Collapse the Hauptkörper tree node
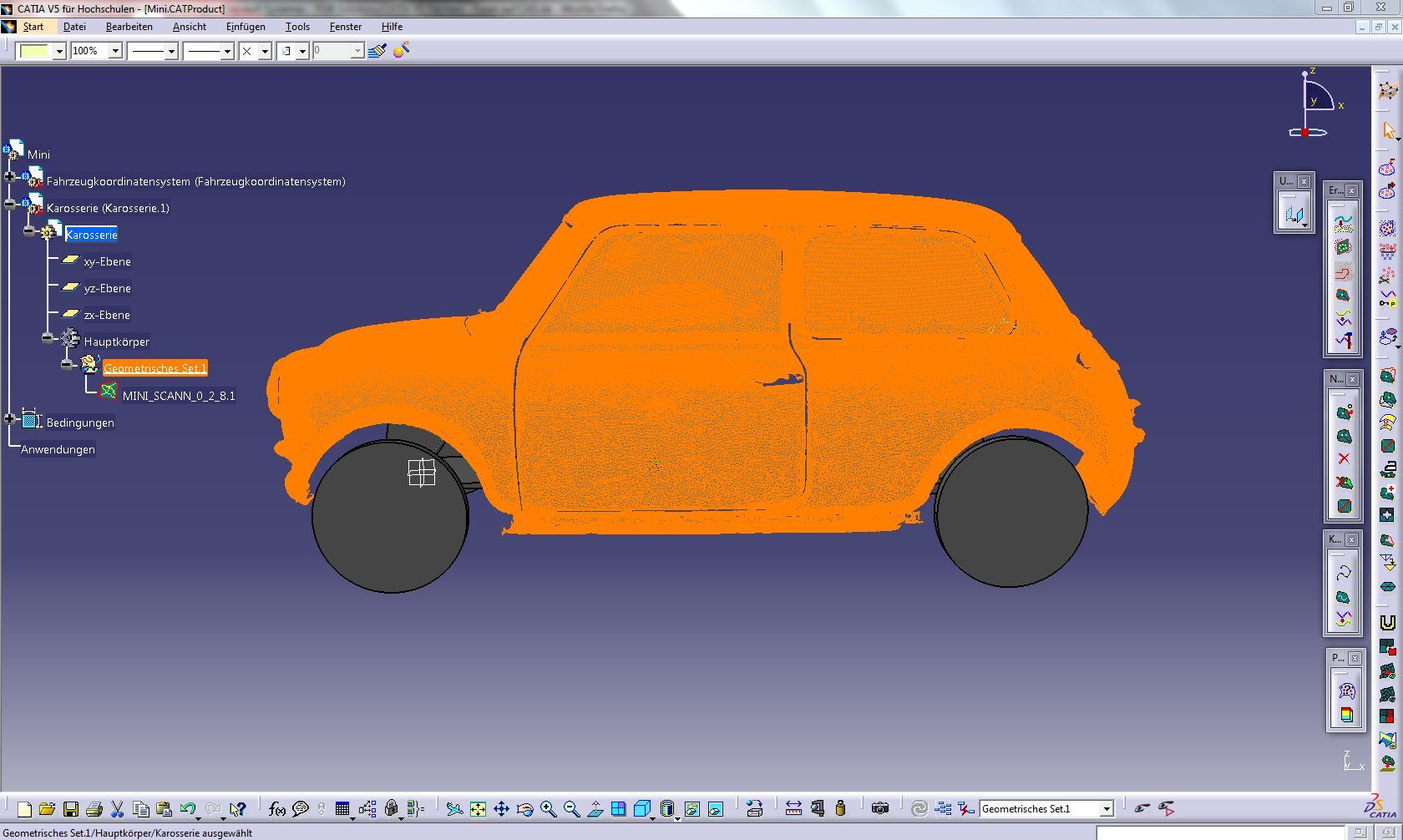Image resolution: width=1403 pixels, height=840 pixels. [48, 337]
